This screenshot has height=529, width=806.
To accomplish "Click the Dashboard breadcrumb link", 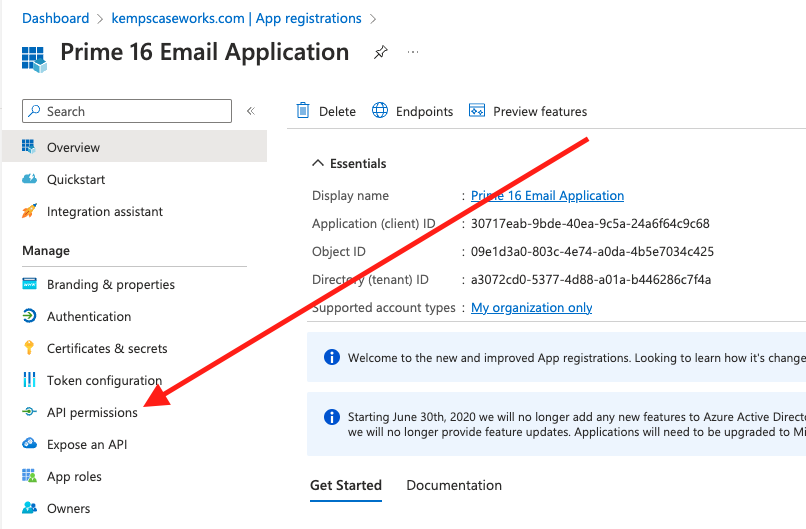I will 56,18.
